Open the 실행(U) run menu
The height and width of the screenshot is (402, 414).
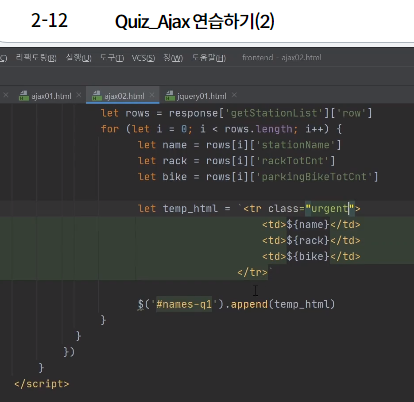[x=78, y=58]
